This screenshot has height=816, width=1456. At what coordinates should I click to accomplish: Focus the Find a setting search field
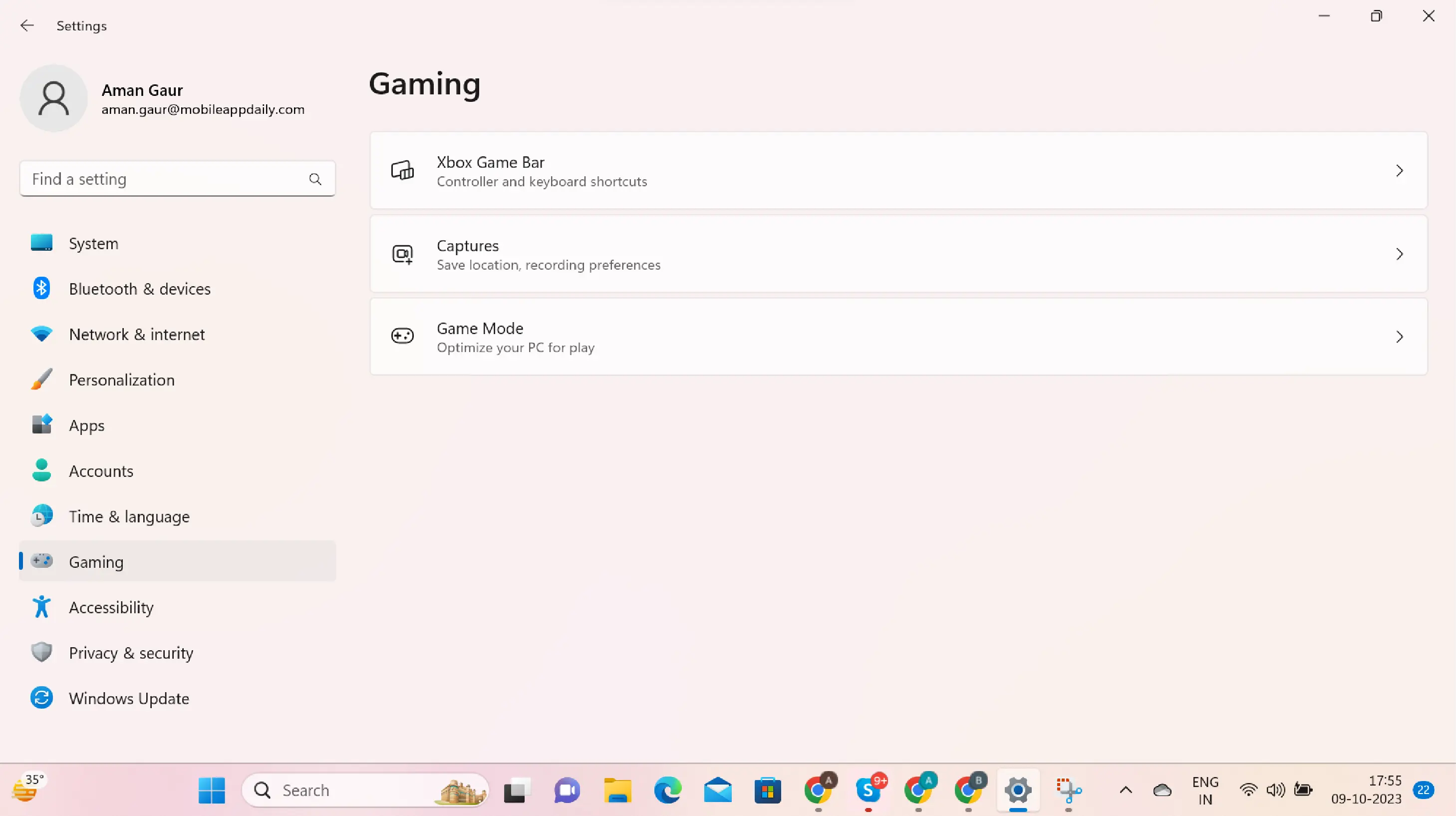tap(178, 179)
